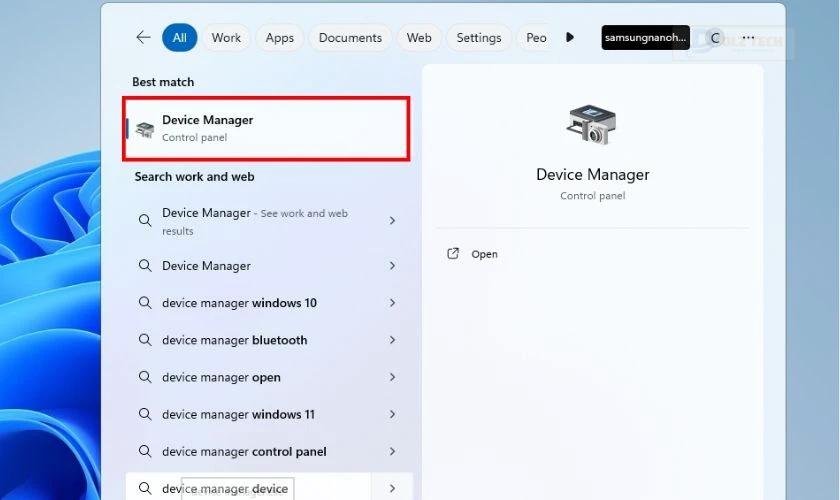Click search icon beside see work and web results
Image resolution: width=840 pixels, height=500 pixels.
tap(145, 220)
